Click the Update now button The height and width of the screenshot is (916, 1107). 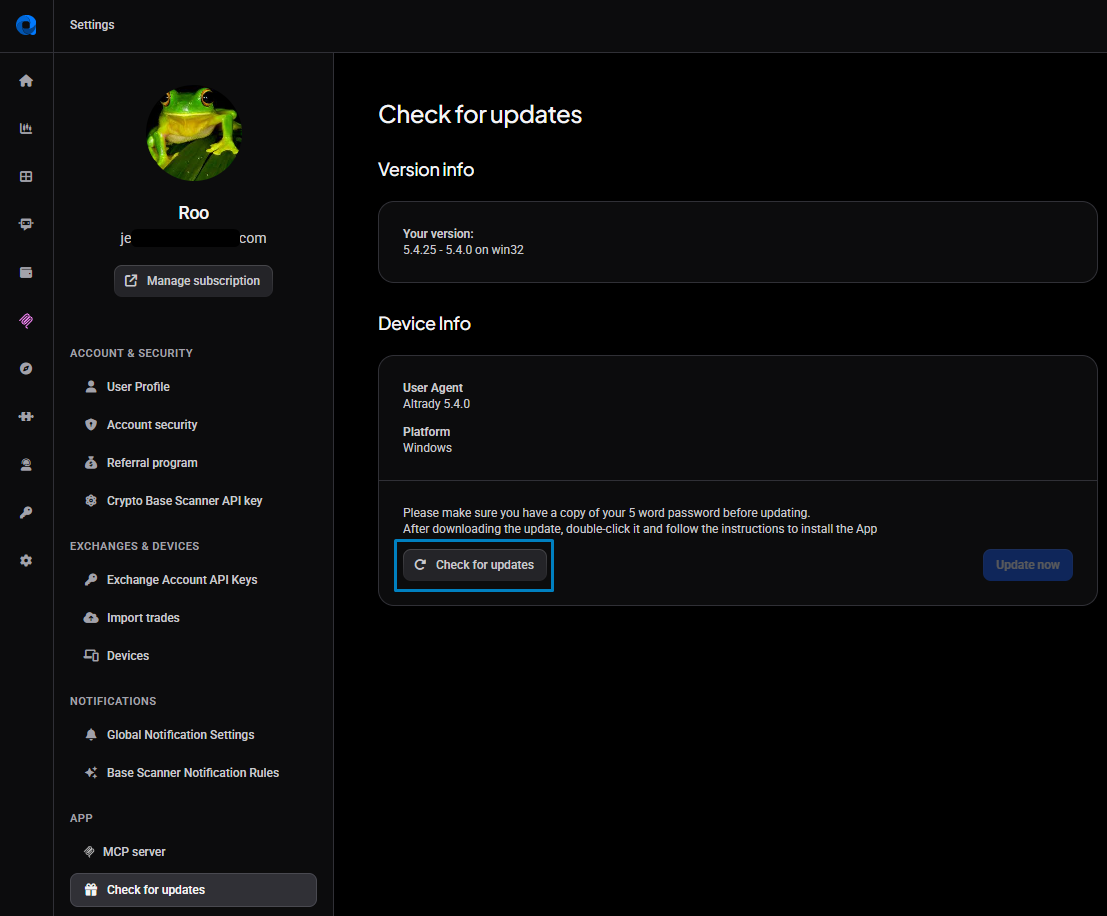[1027, 565]
